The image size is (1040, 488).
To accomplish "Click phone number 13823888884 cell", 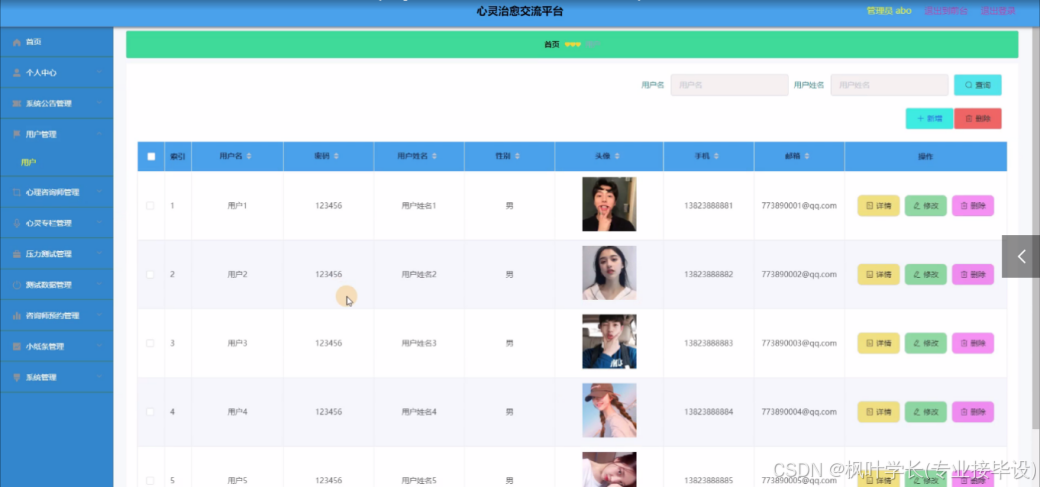I will pyautogui.click(x=708, y=412).
